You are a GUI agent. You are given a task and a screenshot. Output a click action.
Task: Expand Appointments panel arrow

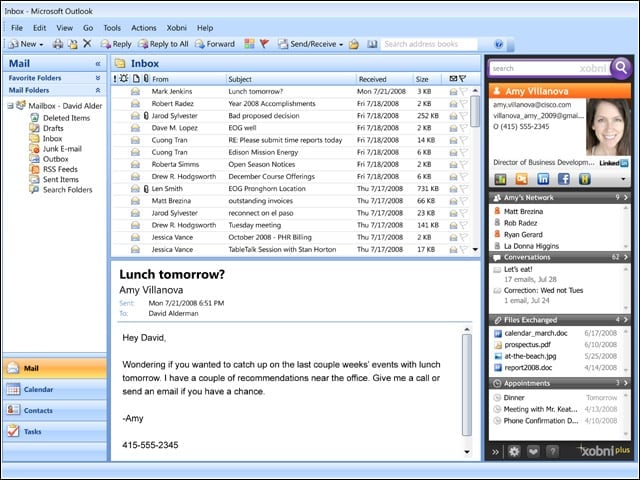point(626,383)
